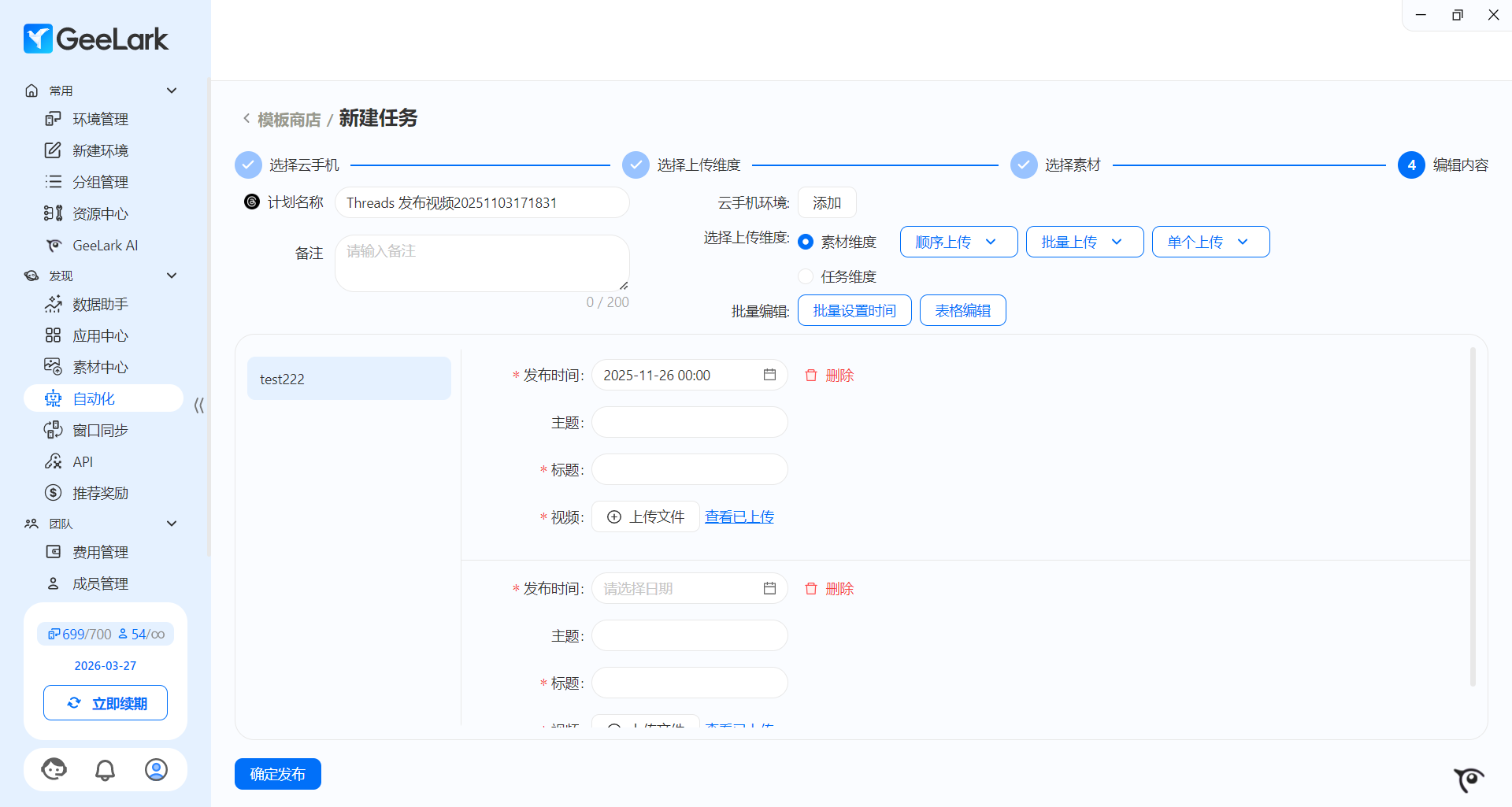1512x807 pixels.
Task: Collapse the 常用 sidebar section
Action: point(172,91)
